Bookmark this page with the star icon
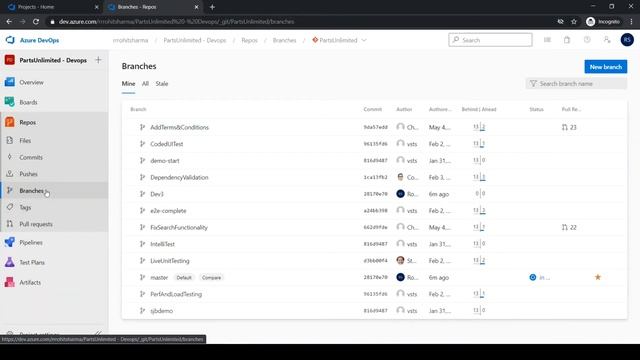 (x=574, y=22)
